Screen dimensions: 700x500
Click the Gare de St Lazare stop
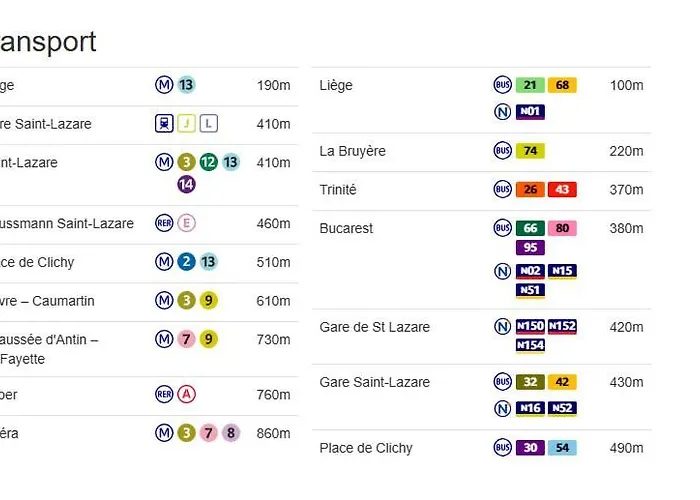tap(375, 327)
